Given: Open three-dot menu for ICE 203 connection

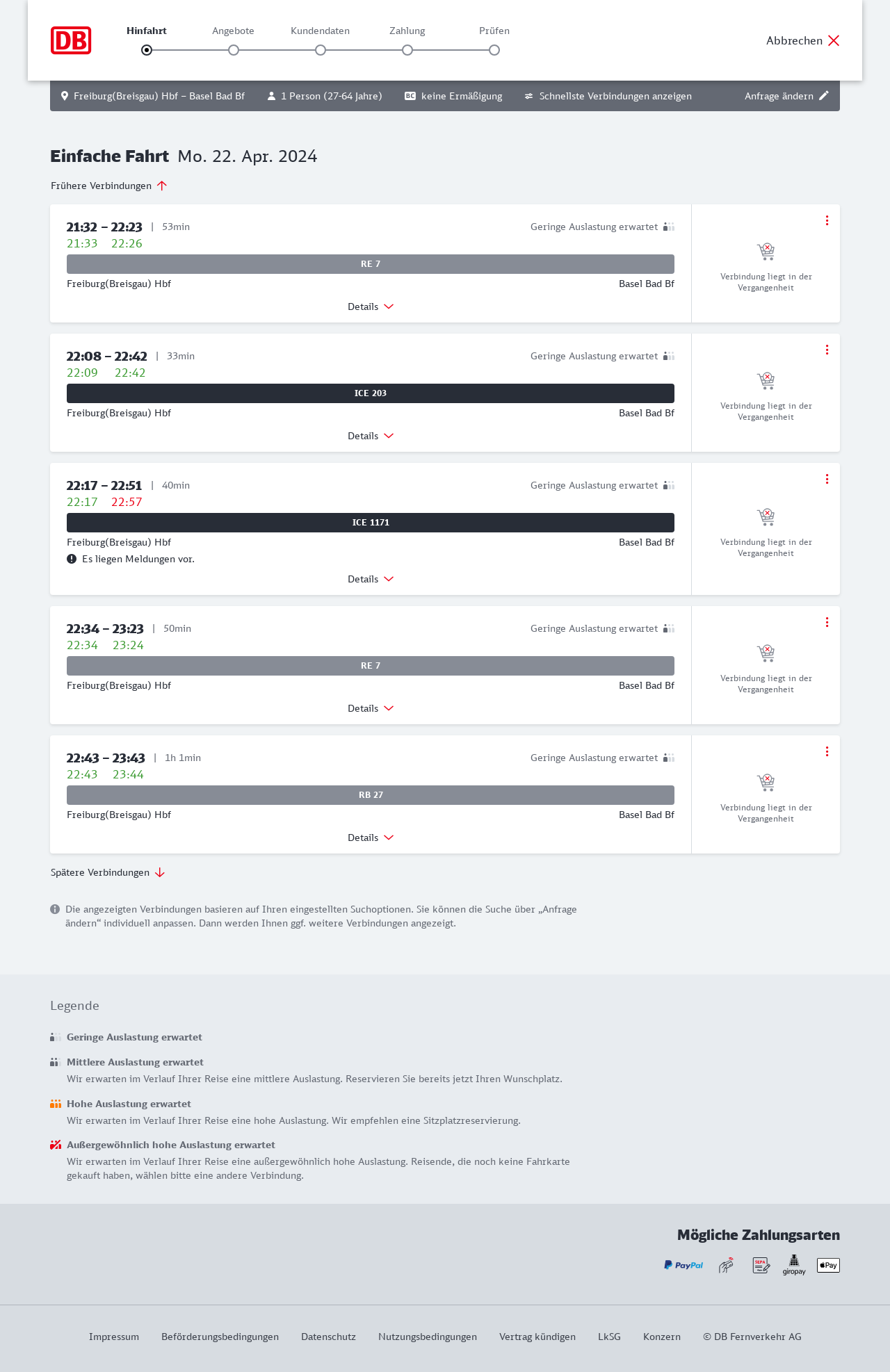Looking at the screenshot, I should tap(827, 350).
